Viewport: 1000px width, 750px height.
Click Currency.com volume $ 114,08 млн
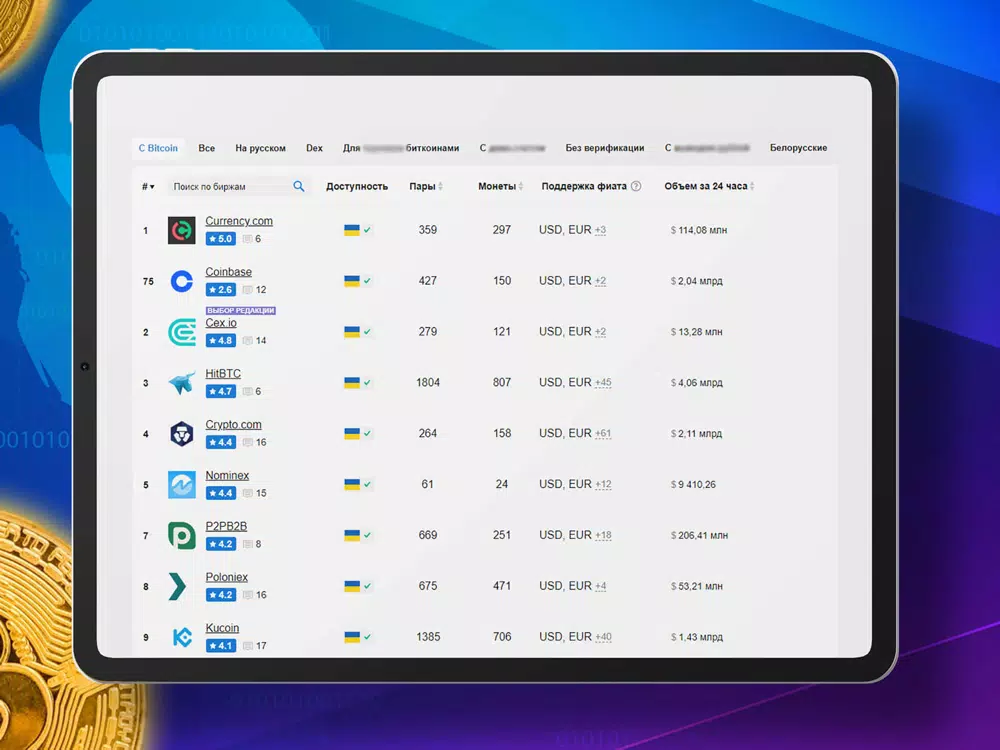click(699, 230)
